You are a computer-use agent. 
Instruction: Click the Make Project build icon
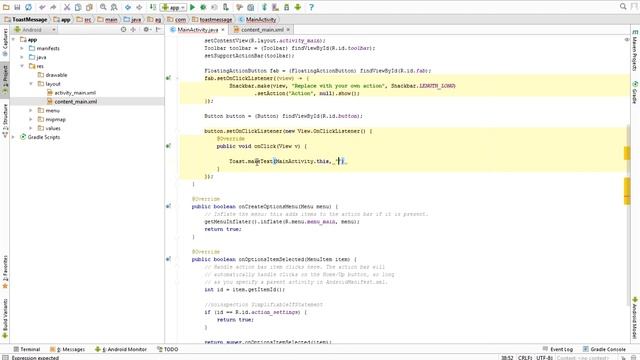(x=153, y=7)
